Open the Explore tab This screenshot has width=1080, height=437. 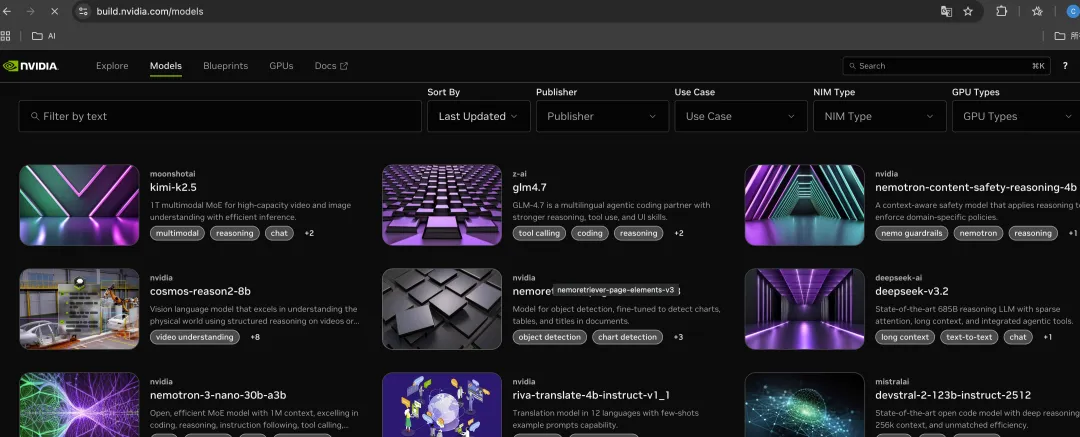112,66
